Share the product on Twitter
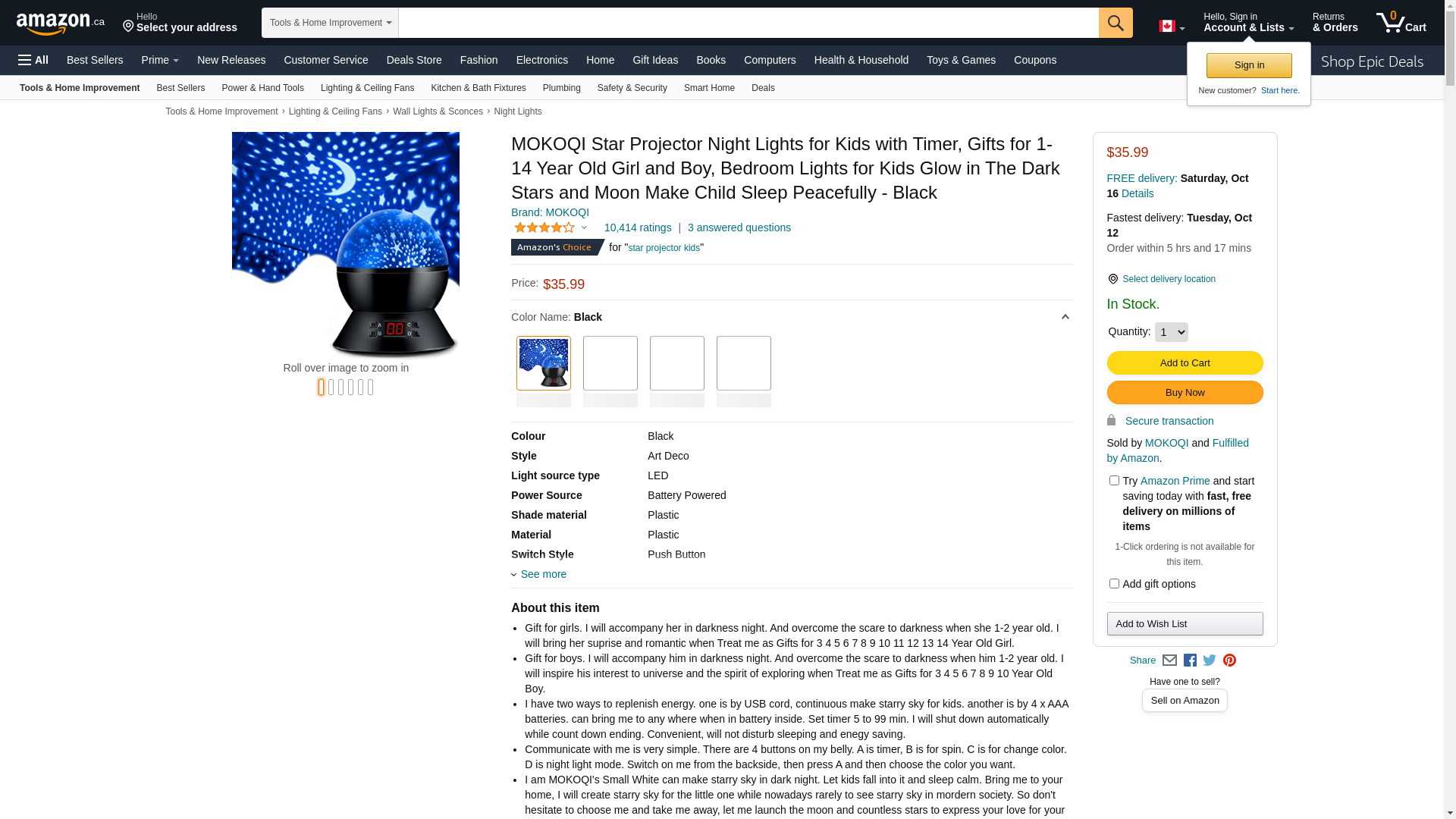This screenshot has width=1456, height=819. [x=1210, y=661]
